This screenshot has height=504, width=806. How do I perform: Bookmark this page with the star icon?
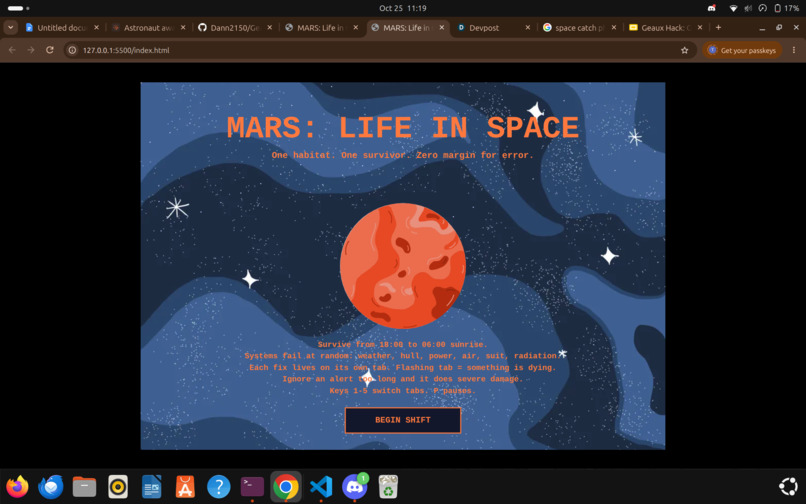tap(684, 50)
